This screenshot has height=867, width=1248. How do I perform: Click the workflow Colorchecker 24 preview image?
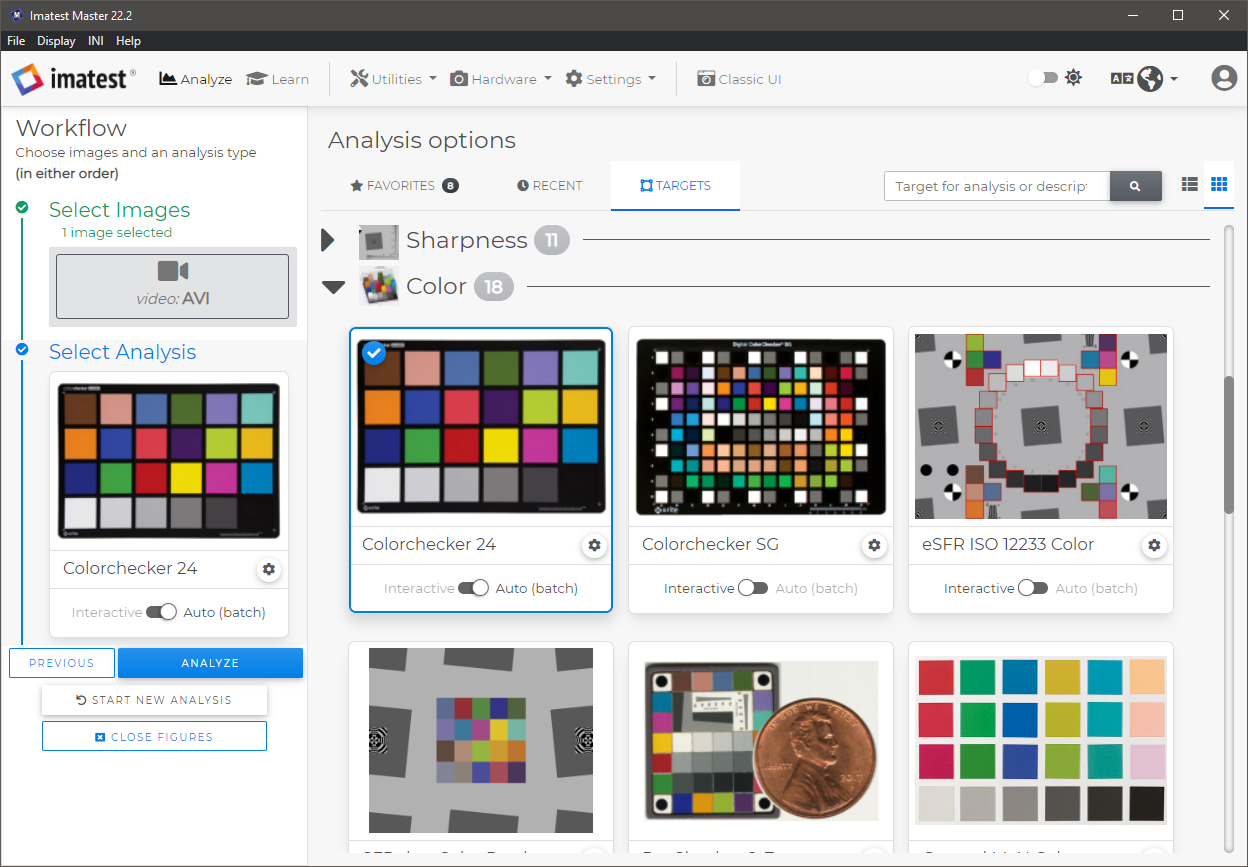pos(169,462)
